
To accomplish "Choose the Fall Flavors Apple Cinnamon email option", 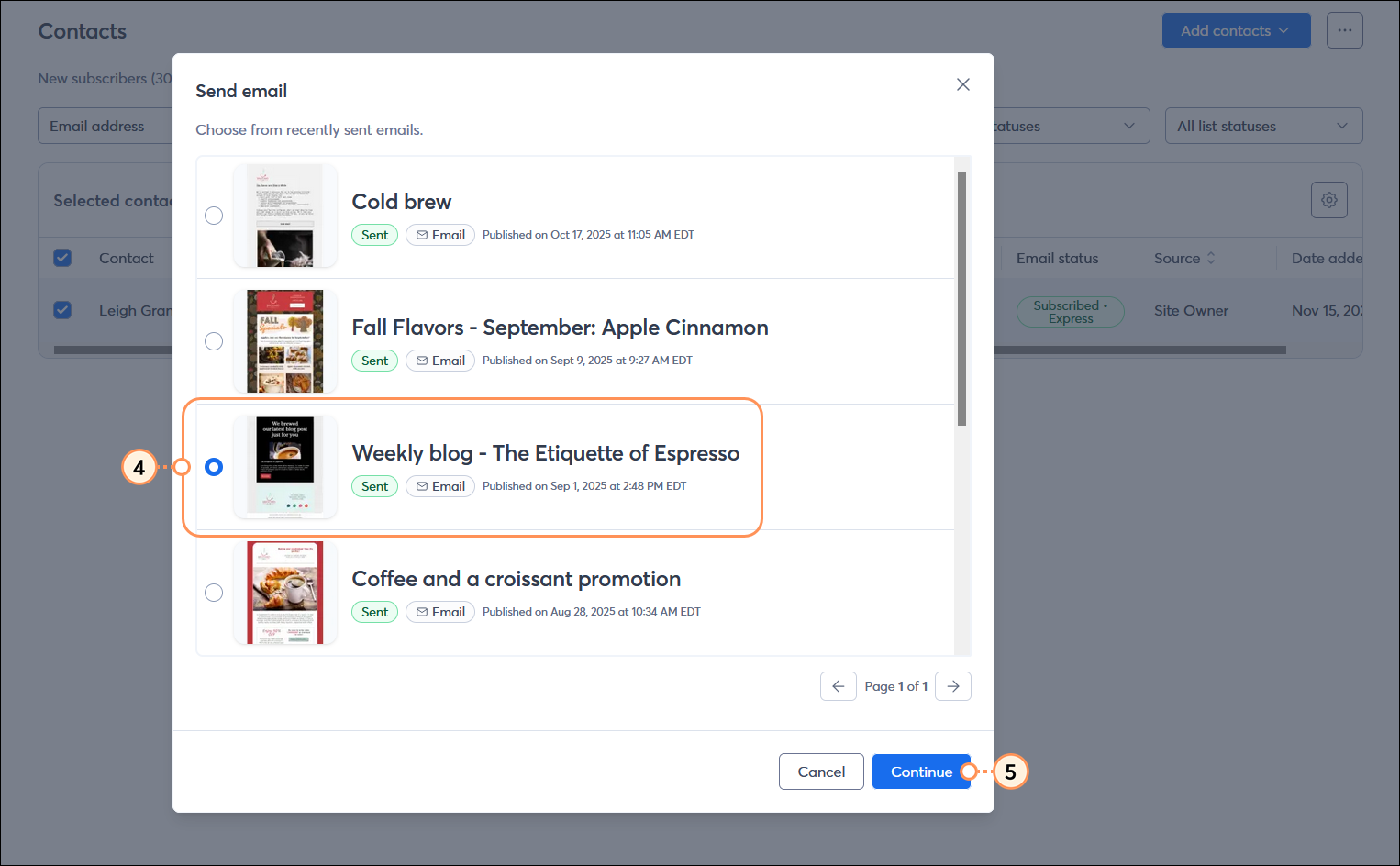I will pyautogui.click(x=214, y=340).
